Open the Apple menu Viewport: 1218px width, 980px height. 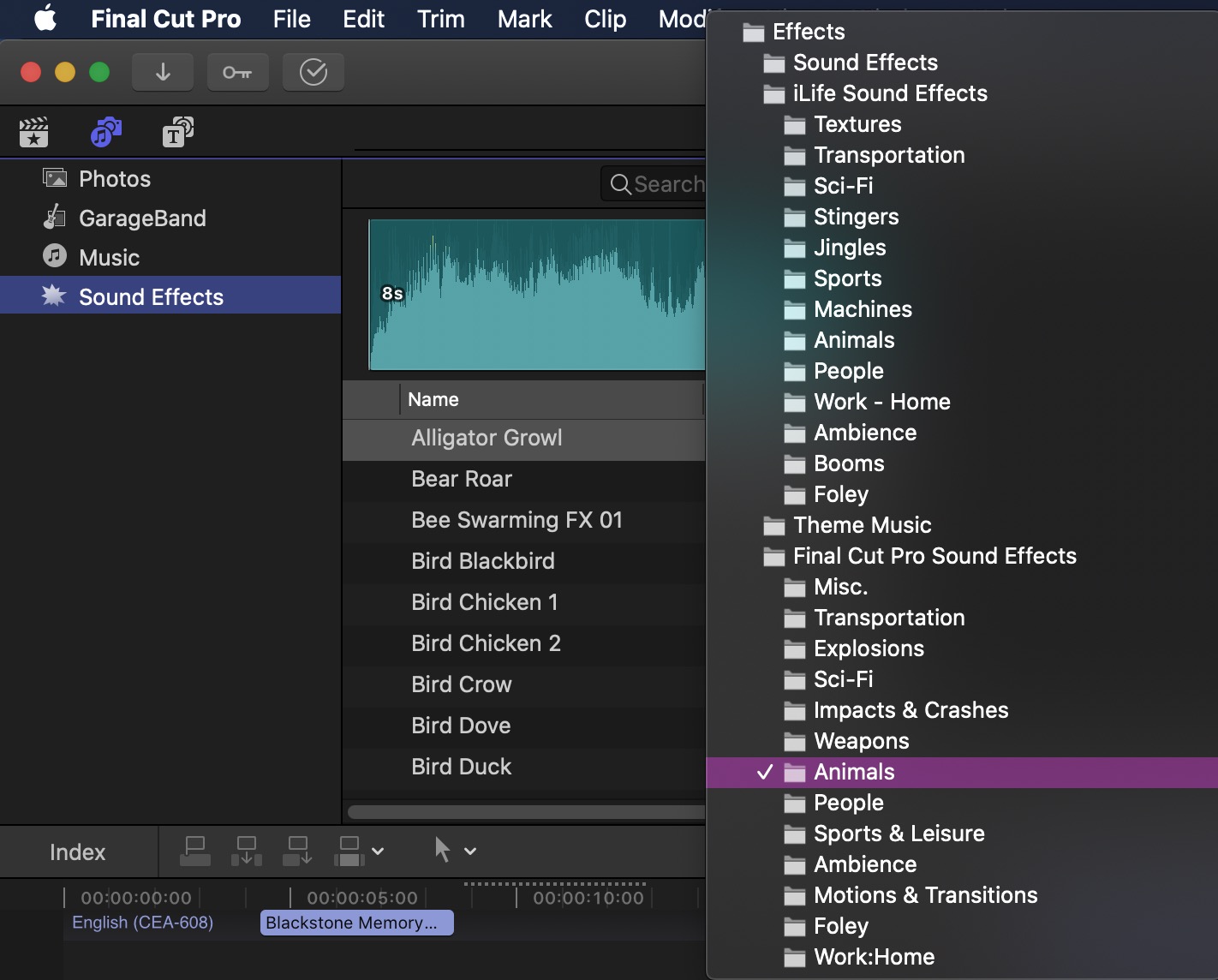[45, 18]
